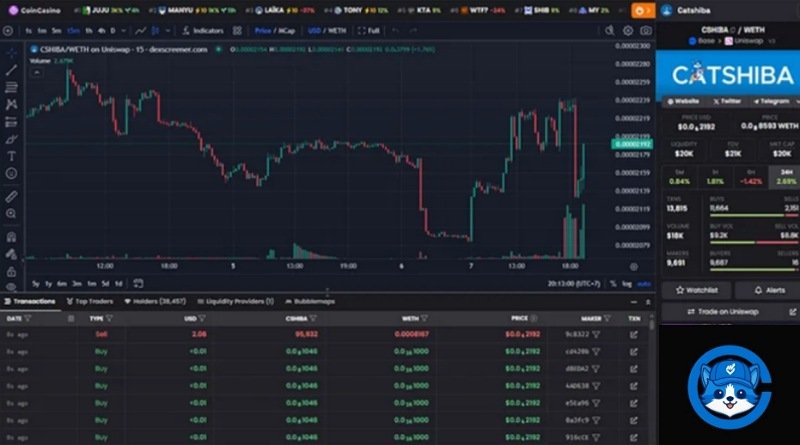
Task: Select the brush drawing tool
Action: point(11,139)
